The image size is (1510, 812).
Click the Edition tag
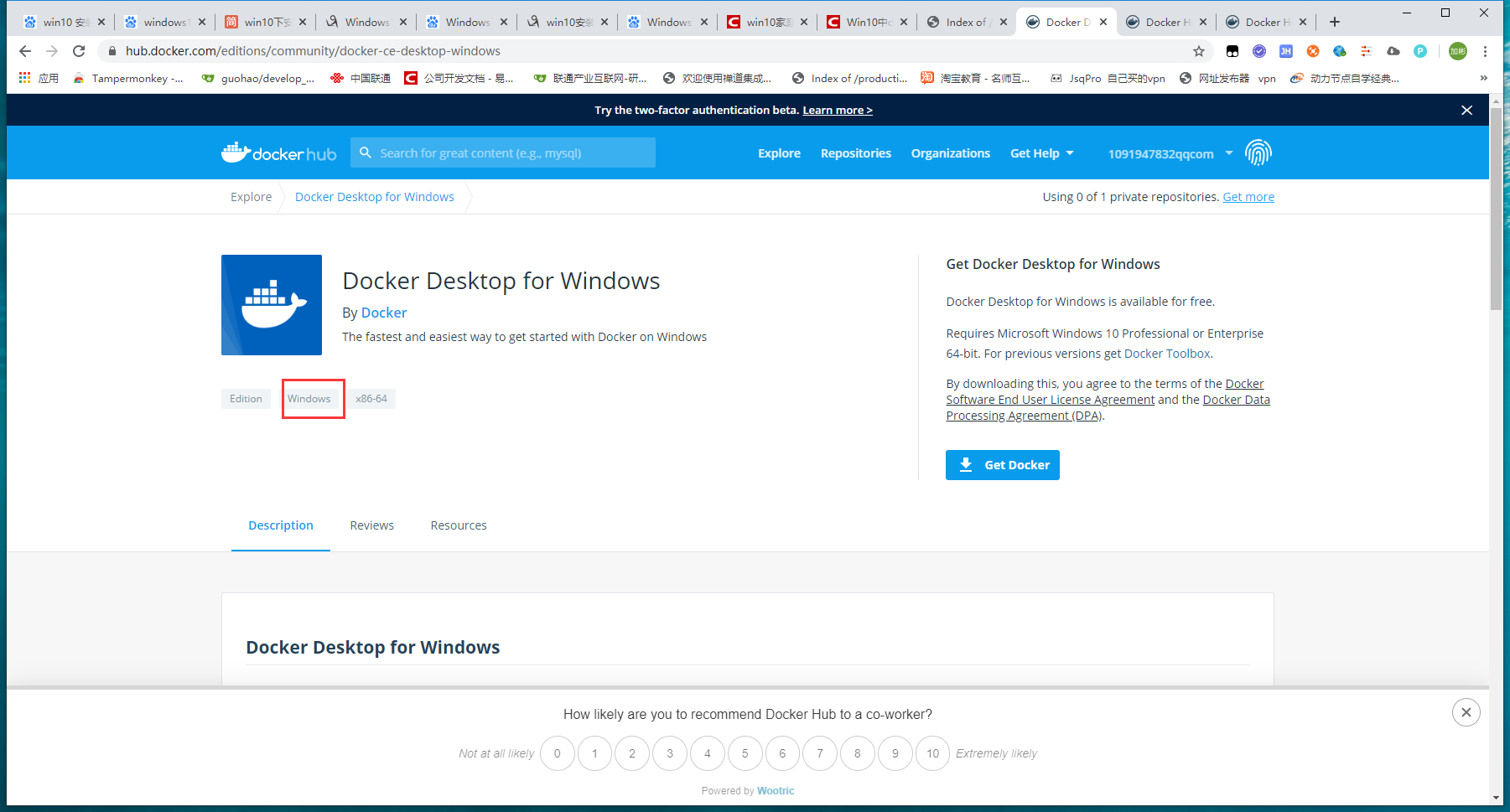[x=246, y=399]
